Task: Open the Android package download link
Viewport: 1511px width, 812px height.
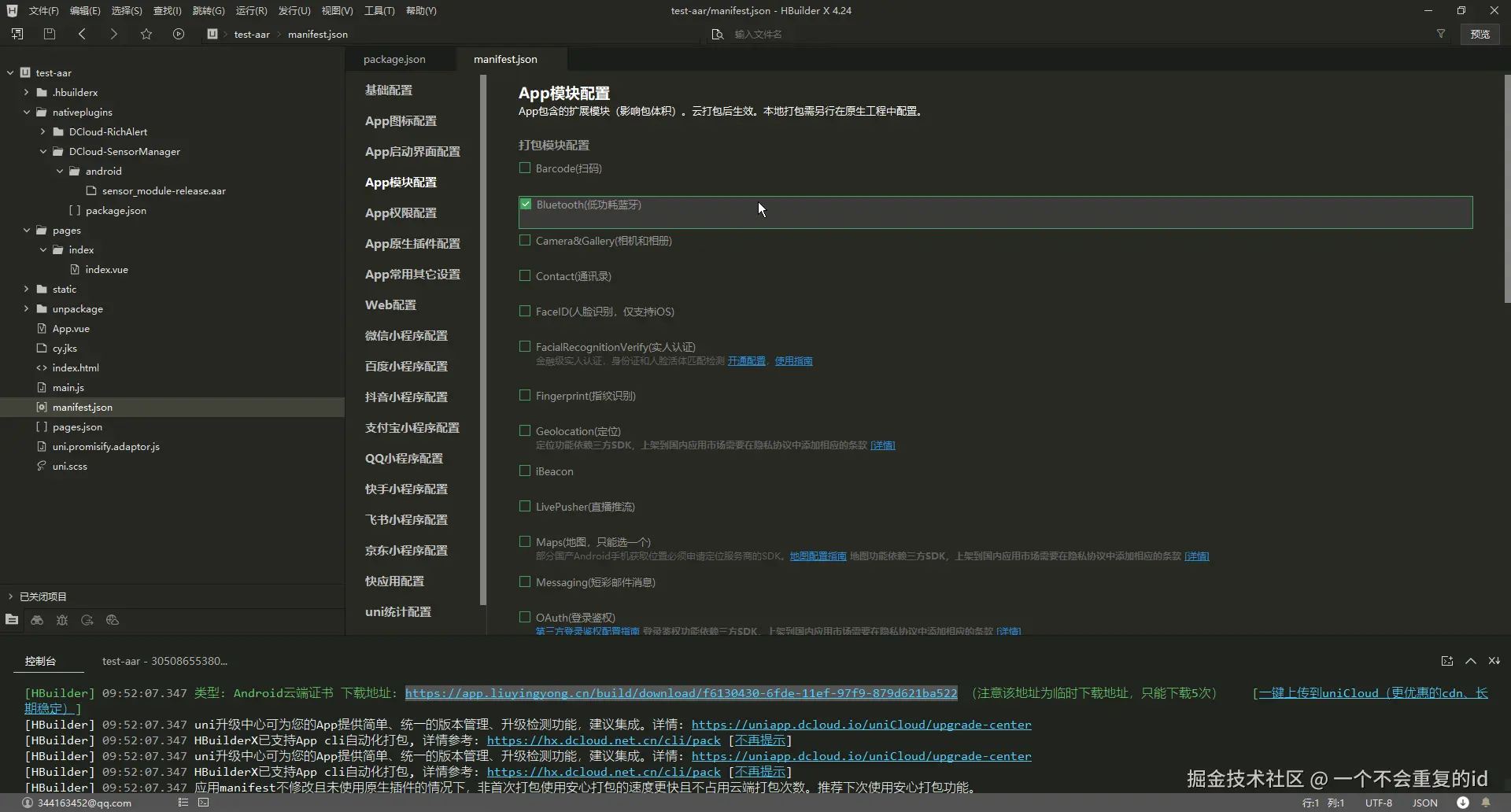Action: pos(682,693)
